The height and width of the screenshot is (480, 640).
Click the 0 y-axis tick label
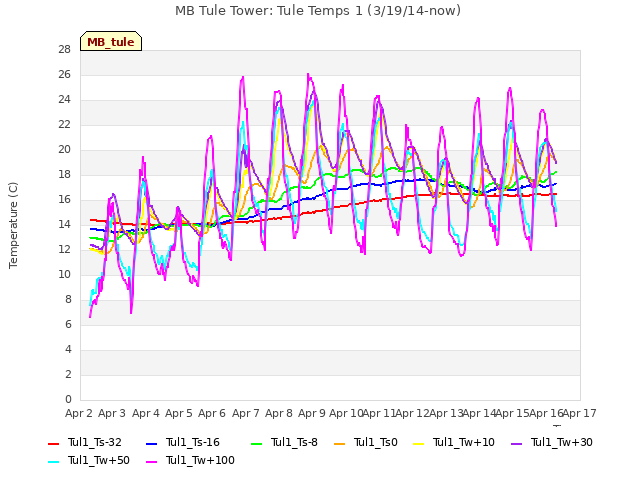click(x=68, y=399)
